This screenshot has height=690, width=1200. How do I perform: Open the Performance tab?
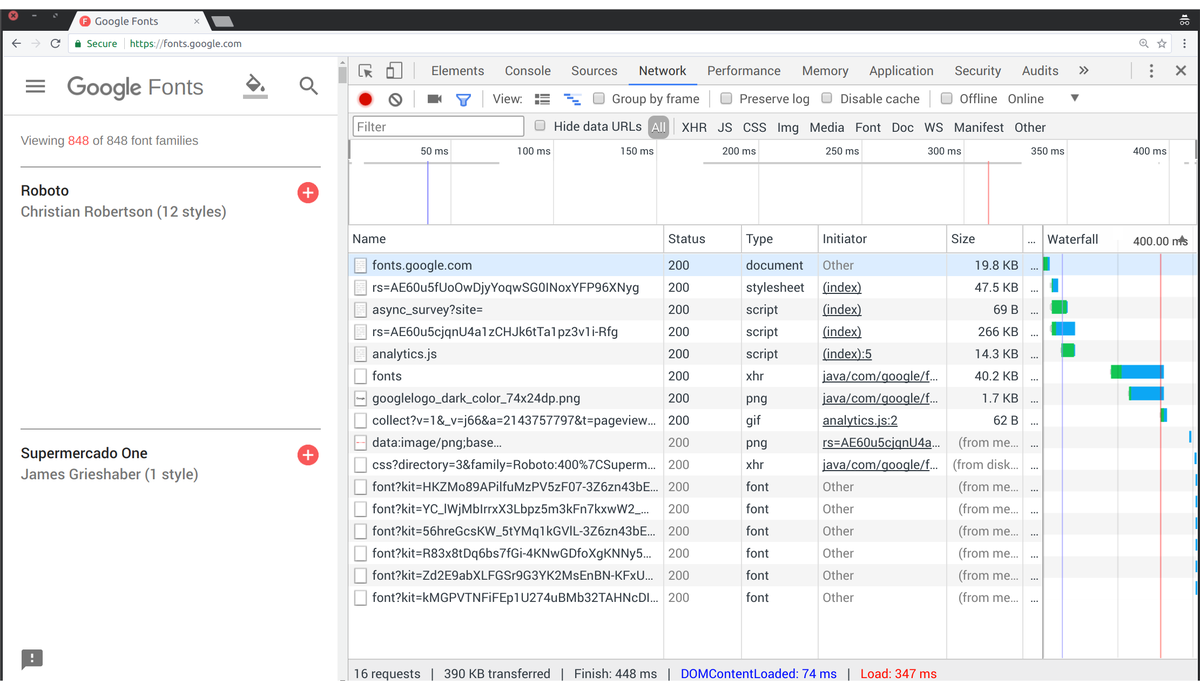click(x=744, y=71)
